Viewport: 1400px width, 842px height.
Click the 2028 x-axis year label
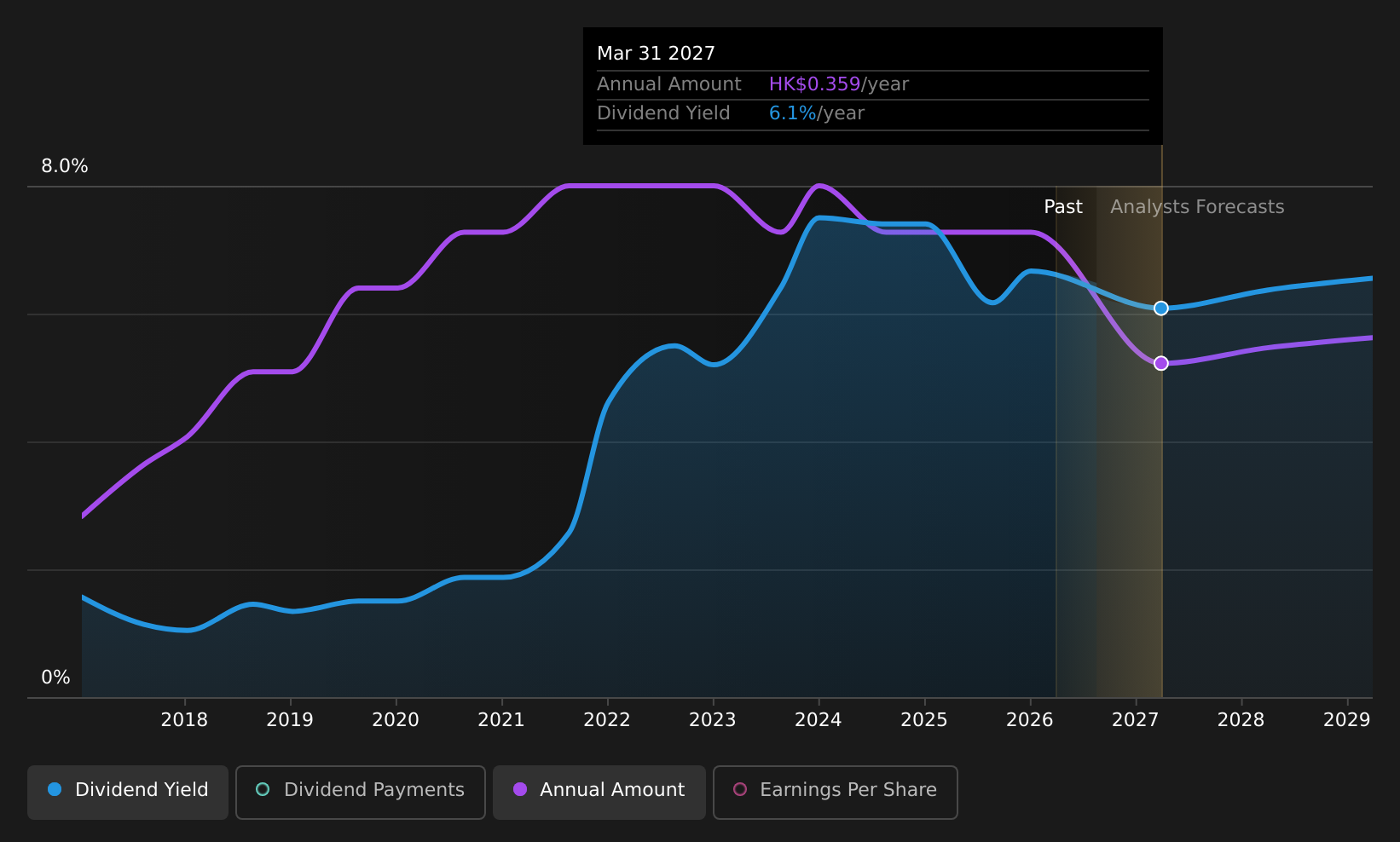1241,720
